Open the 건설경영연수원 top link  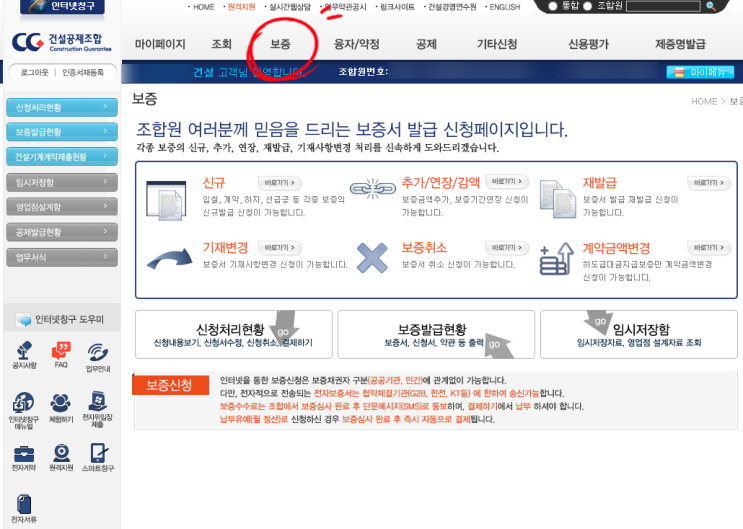452,7
